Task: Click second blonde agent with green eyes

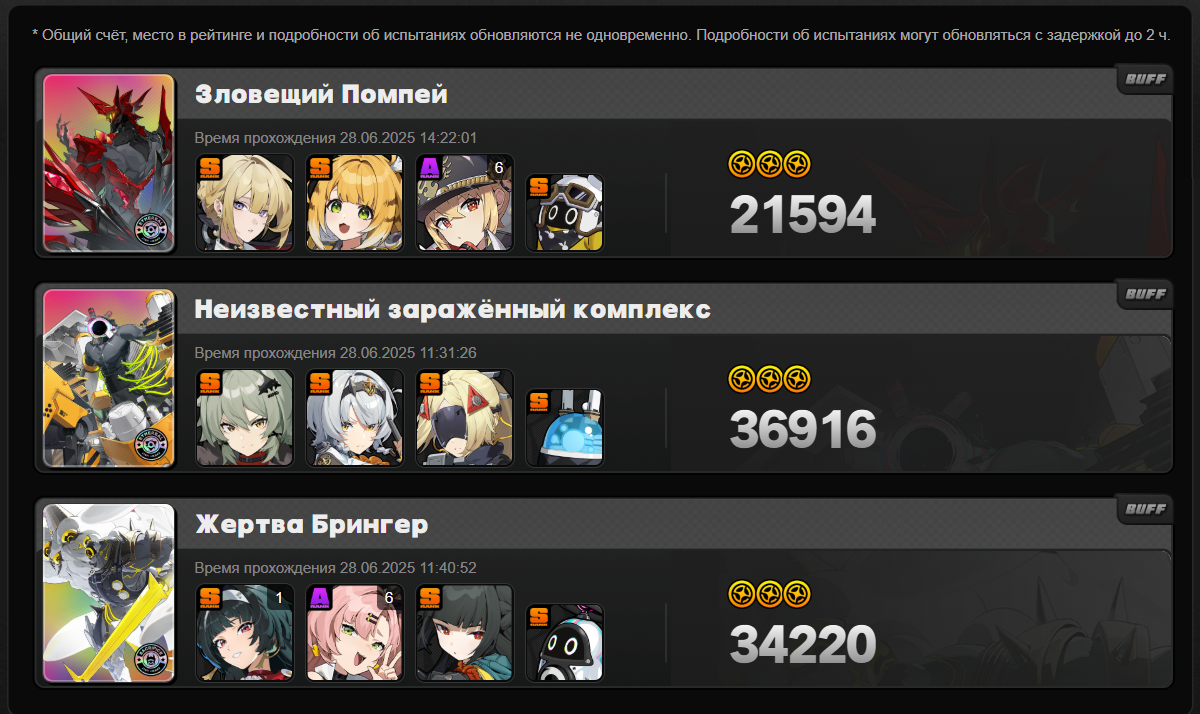Action: coord(355,202)
